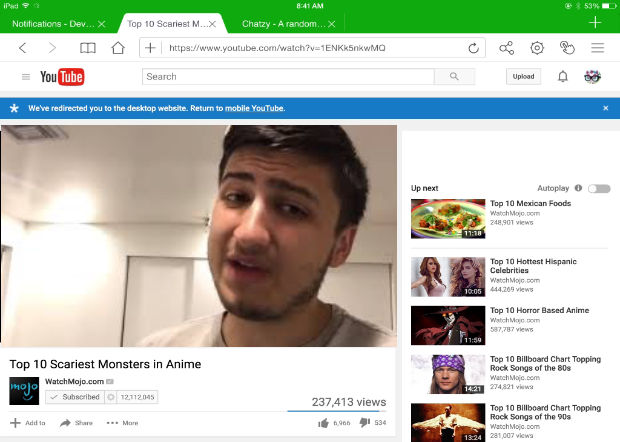Click the main video player
The height and width of the screenshot is (442, 620).
(x=198, y=236)
